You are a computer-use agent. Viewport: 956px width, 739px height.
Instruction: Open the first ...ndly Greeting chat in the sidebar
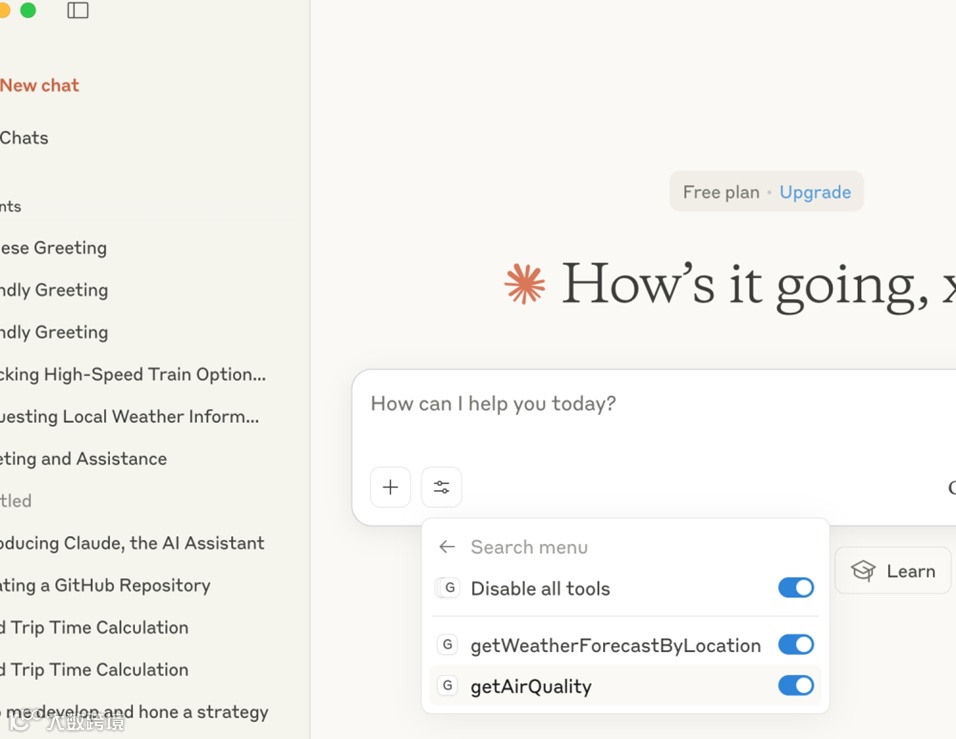point(54,290)
